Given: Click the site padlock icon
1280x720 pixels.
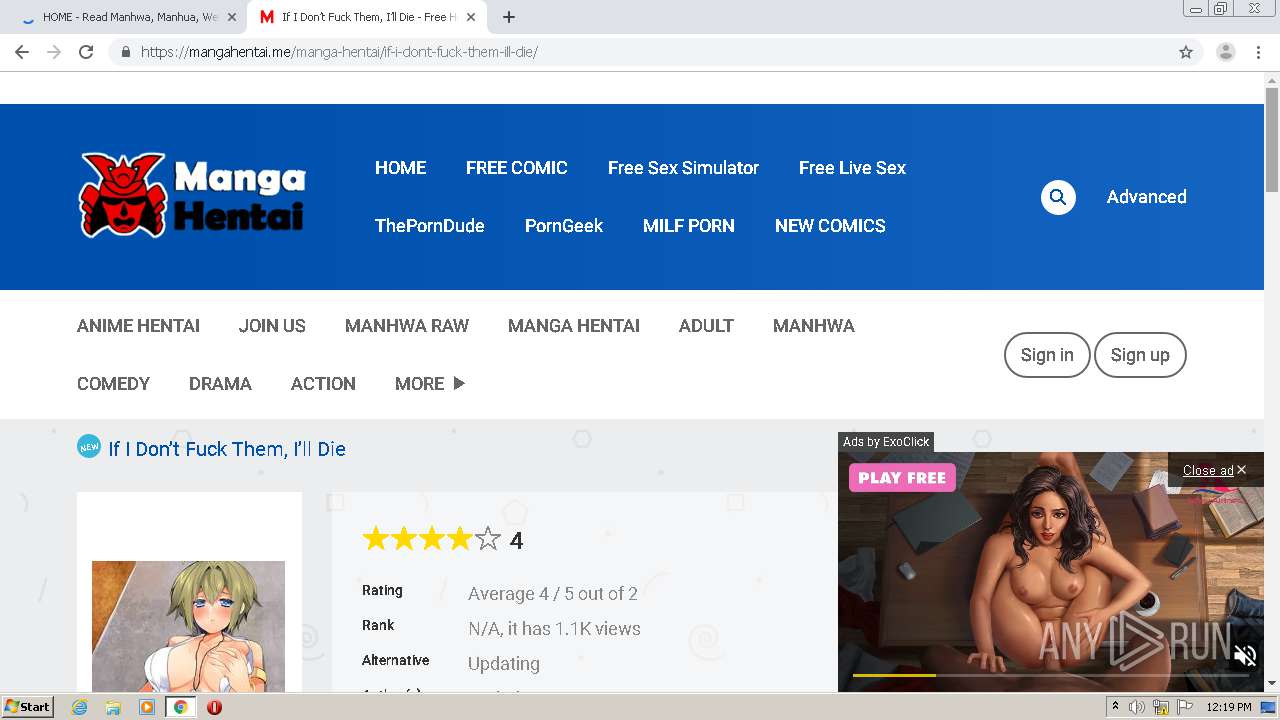Looking at the screenshot, I should point(125,52).
